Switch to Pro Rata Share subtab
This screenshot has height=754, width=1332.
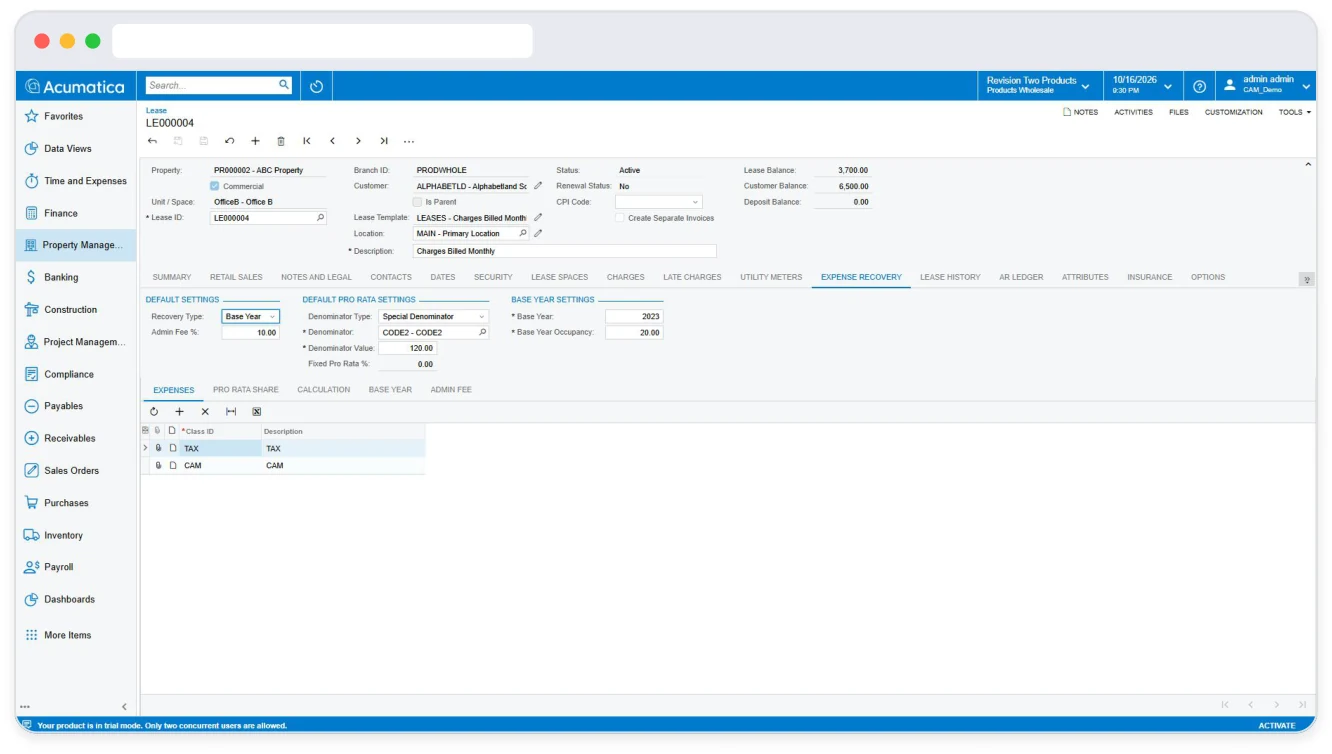pyautogui.click(x=246, y=389)
